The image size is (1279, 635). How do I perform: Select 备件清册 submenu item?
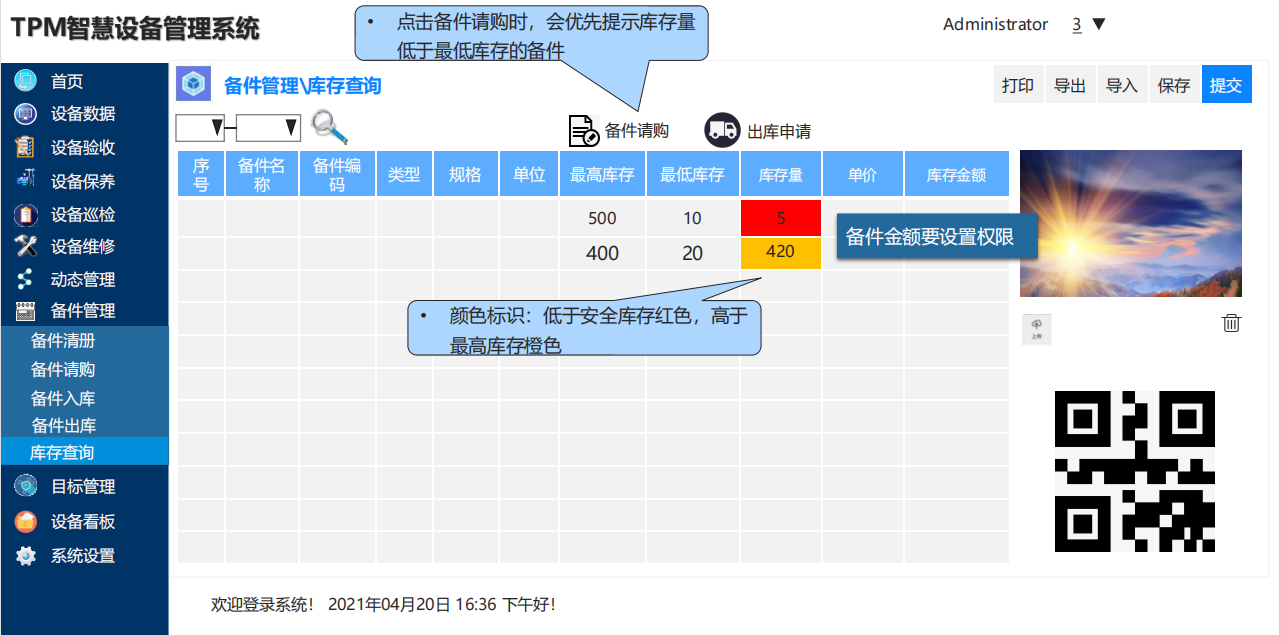pos(63,341)
